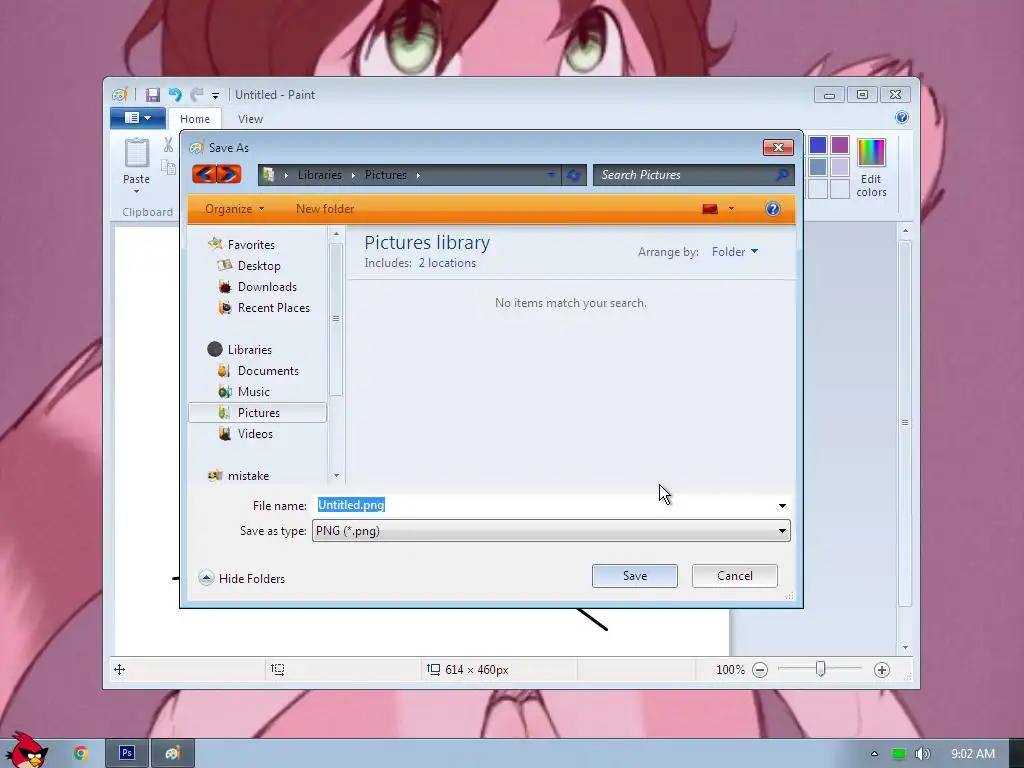Screen dimensions: 1024x768
Task: Open Paint Help blue question mark icon
Action: (902, 118)
